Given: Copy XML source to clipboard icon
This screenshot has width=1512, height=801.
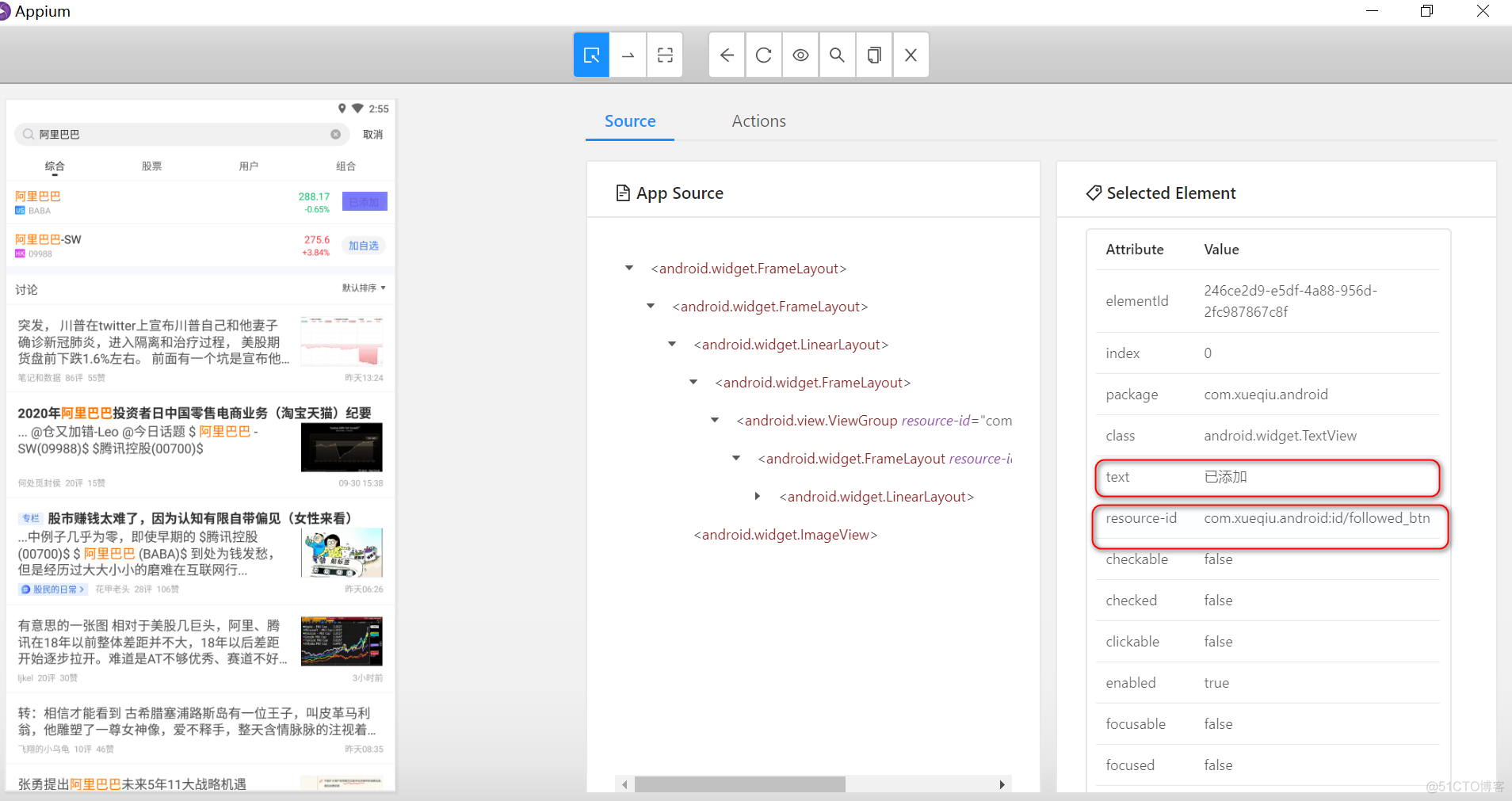Looking at the screenshot, I should pyautogui.click(x=874, y=55).
